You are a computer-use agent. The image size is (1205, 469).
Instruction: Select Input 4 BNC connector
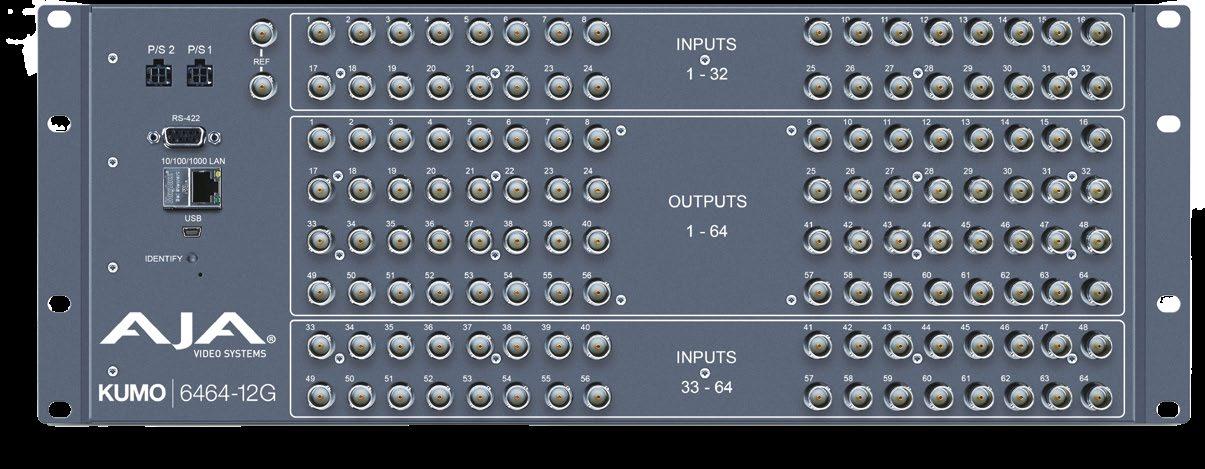click(x=439, y=33)
